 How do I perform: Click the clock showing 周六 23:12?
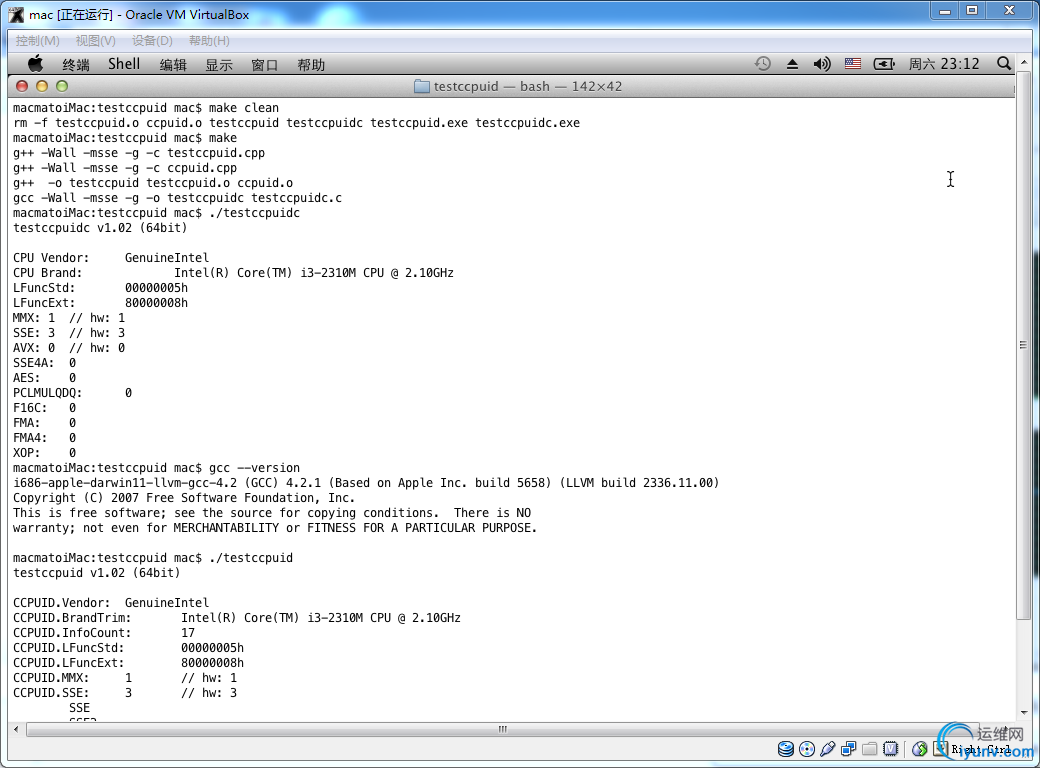click(944, 64)
